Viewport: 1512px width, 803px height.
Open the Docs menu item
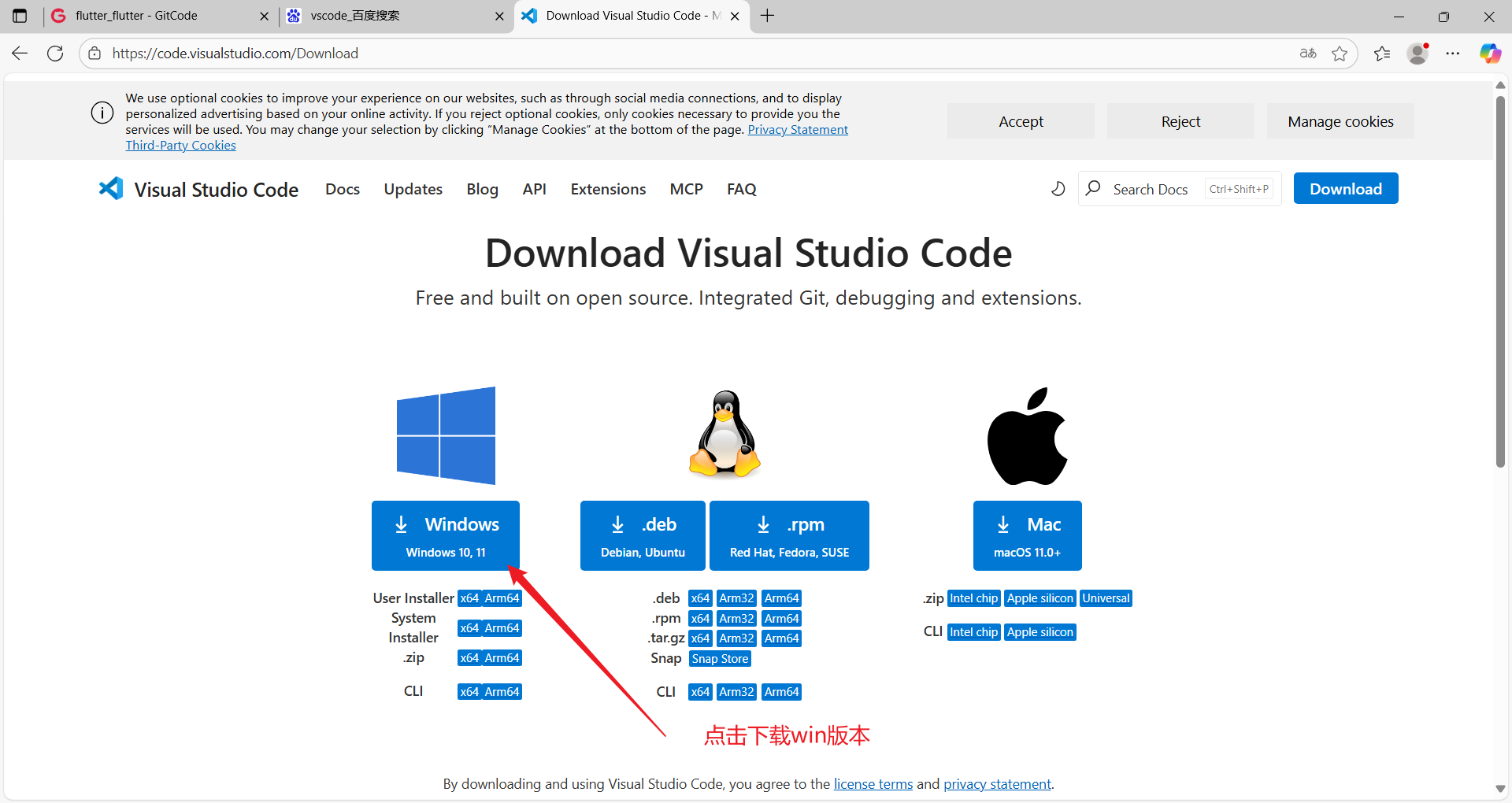pyautogui.click(x=343, y=189)
